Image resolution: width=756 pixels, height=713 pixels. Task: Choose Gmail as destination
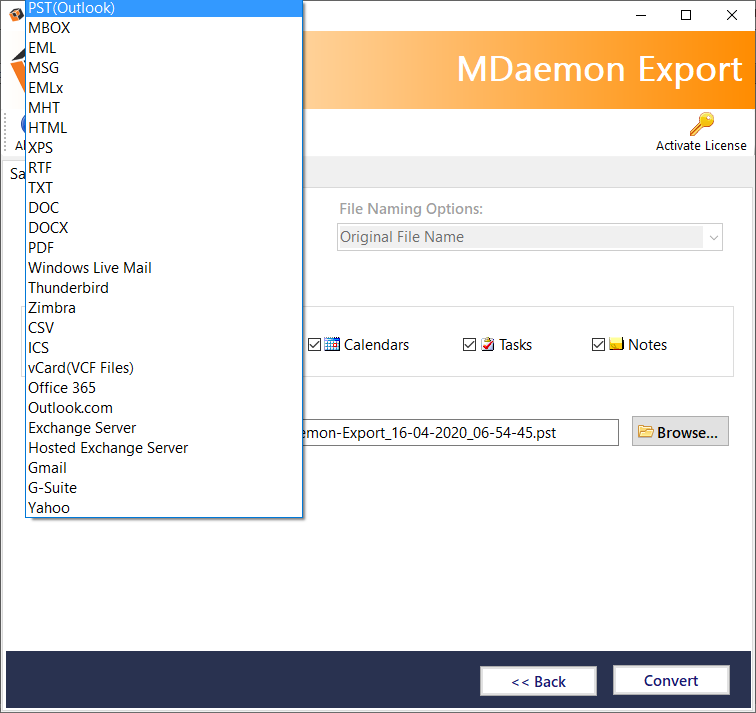(x=164, y=468)
